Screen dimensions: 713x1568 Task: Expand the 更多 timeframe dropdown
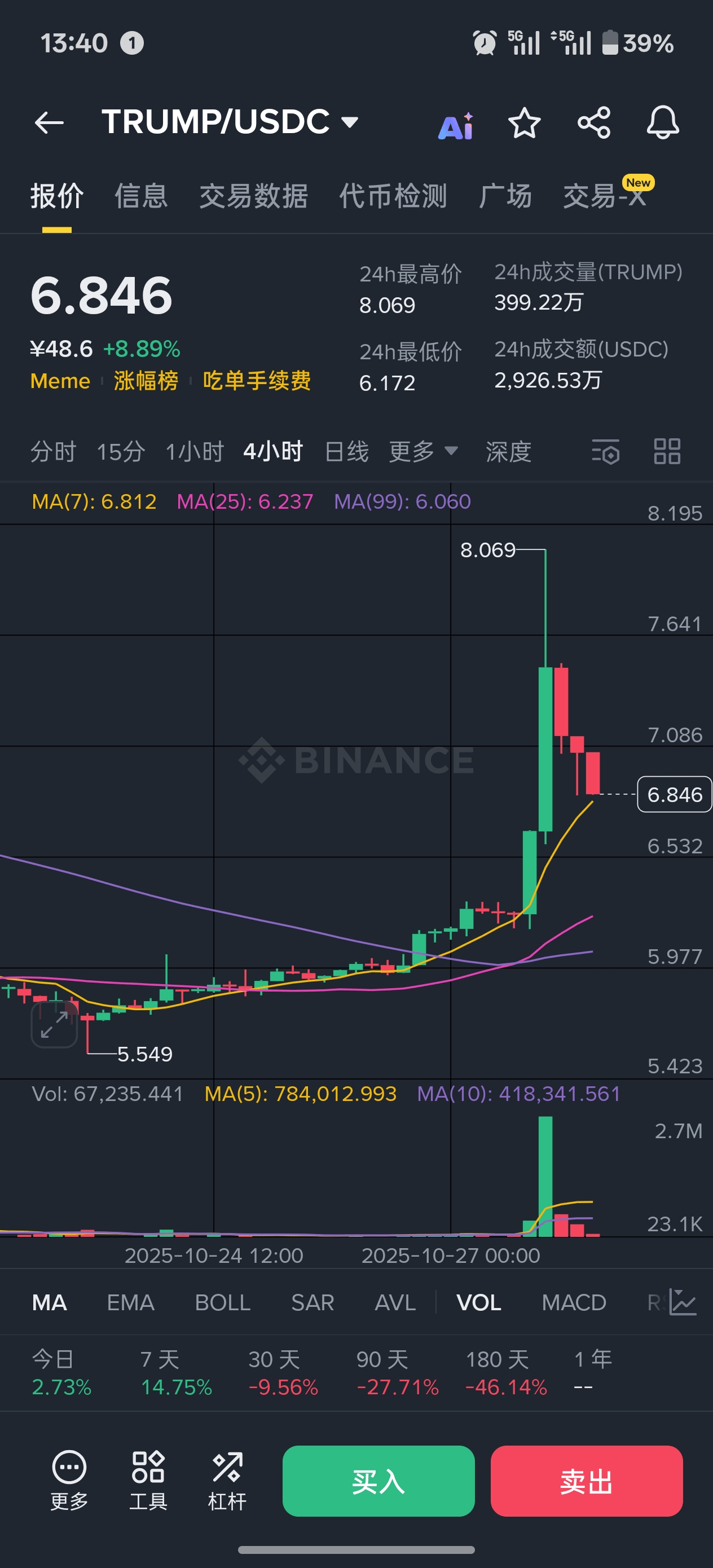pyautogui.click(x=423, y=452)
